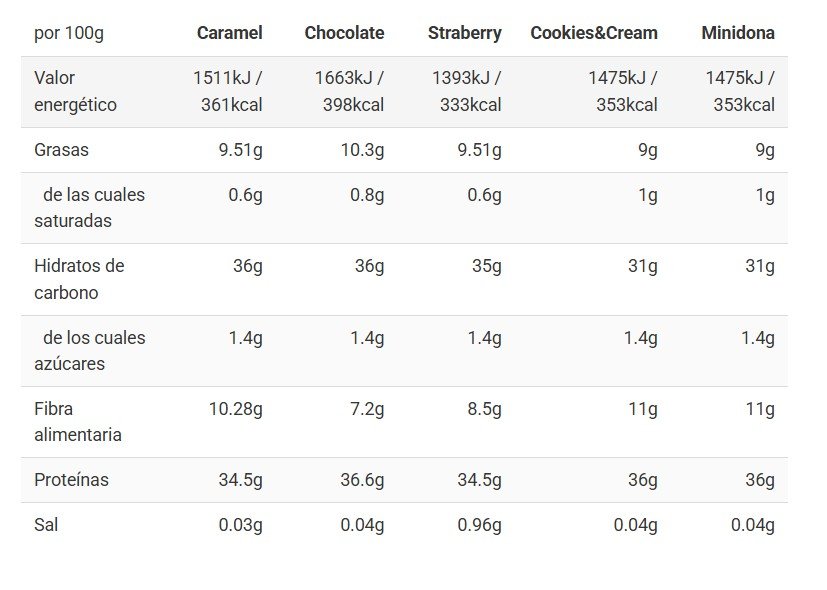The image size is (827, 590).
Task: Select the Minidona column header
Action: coord(738,33)
